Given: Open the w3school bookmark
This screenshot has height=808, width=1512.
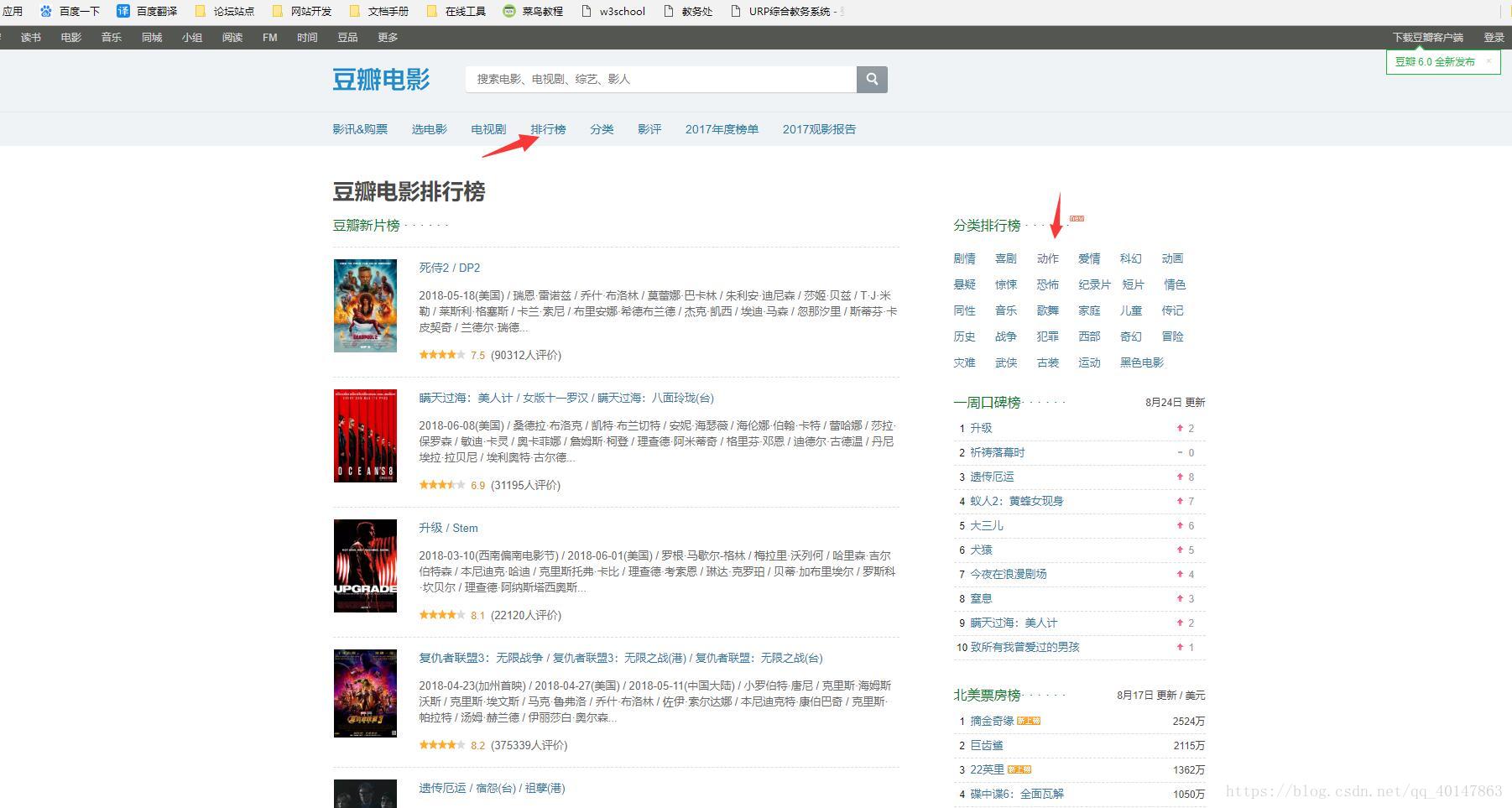Looking at the screenshot, I should pyautogui.click(x=613, y=11).
